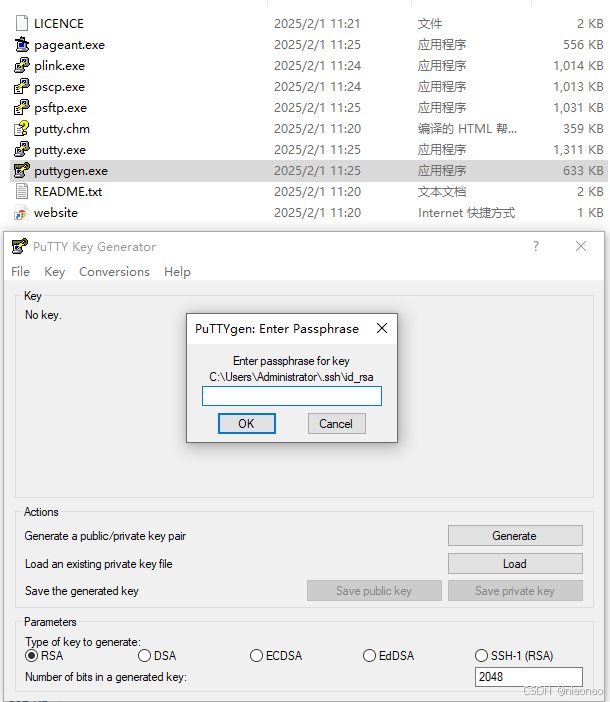610x702 pixels.
Task: Click the Generate button
Action: (x=515, y=535)
